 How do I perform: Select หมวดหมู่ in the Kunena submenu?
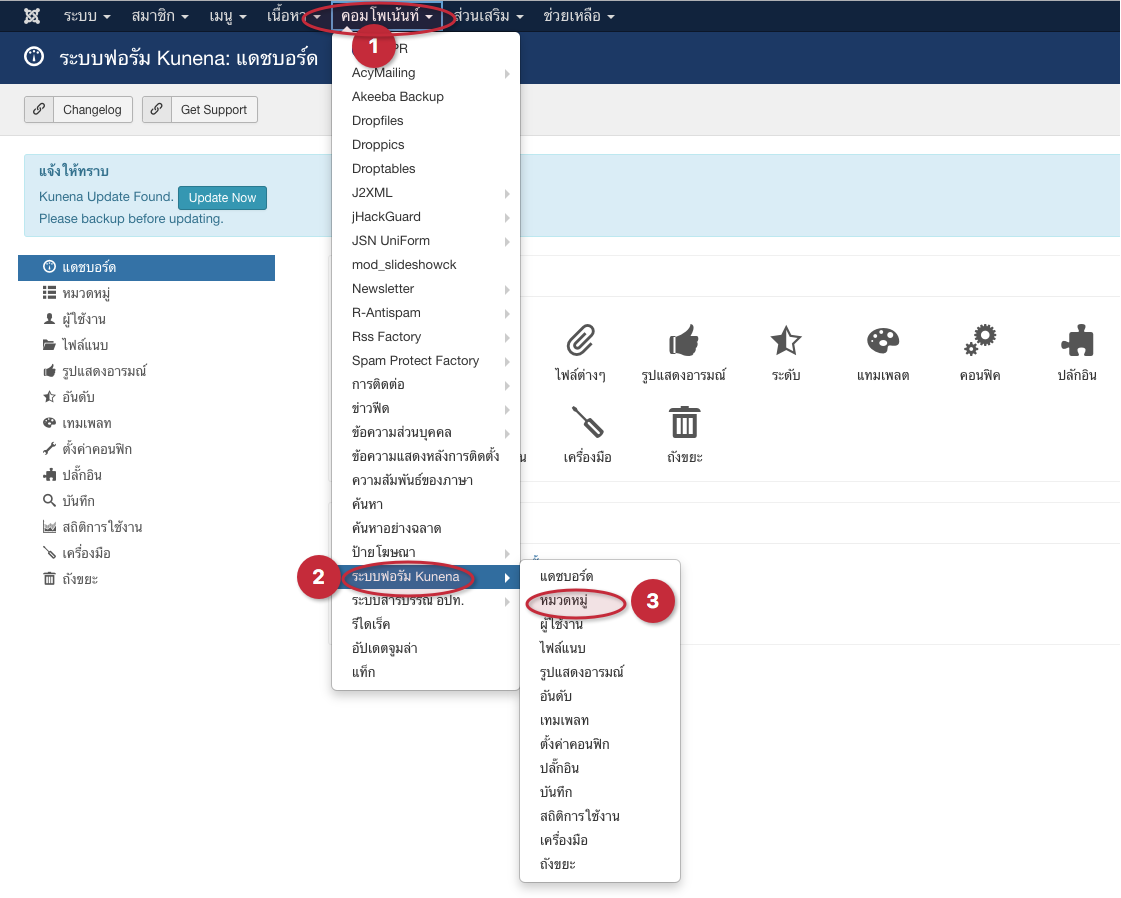[x=563, y=601]
